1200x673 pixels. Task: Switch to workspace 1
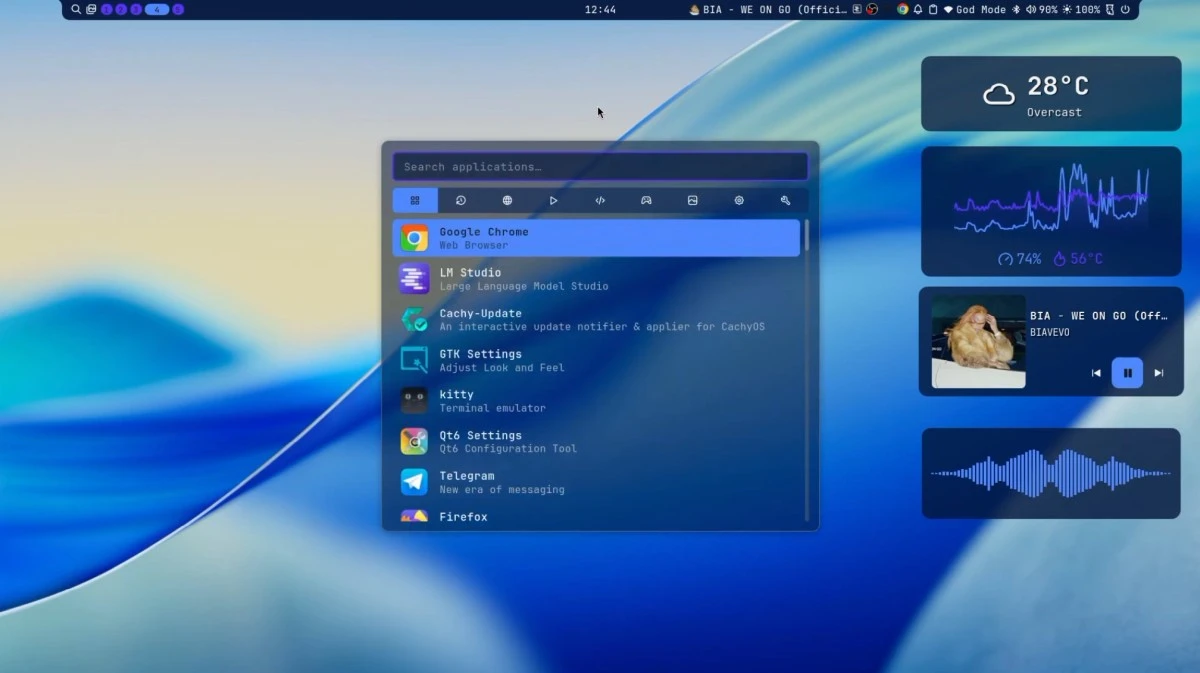pyautogui.click(x=107, y=9)
